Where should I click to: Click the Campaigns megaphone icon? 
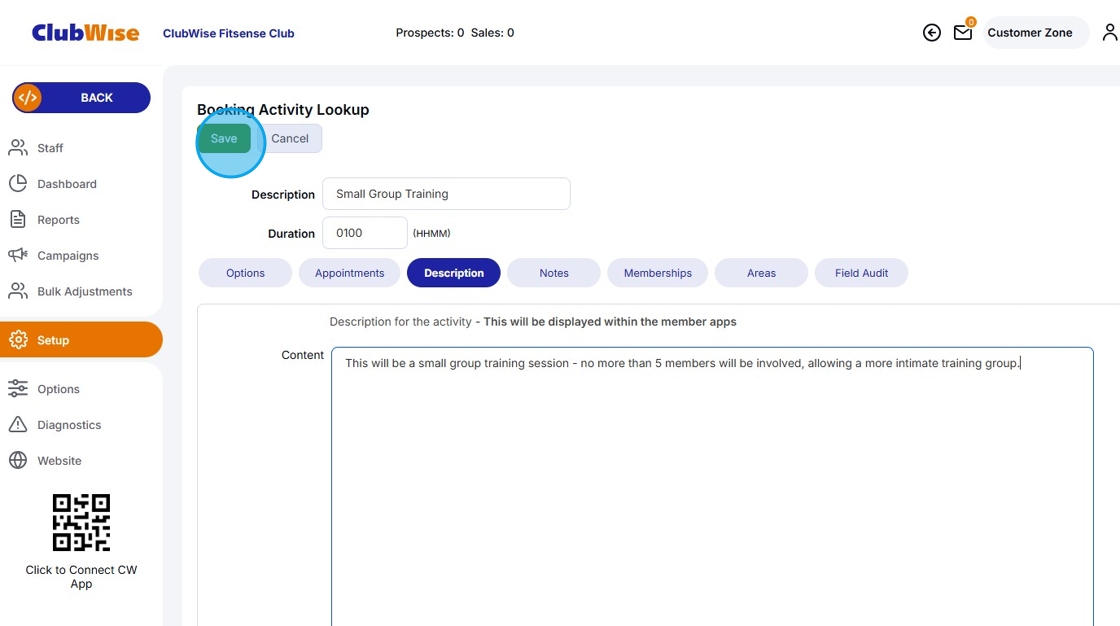pos(18,255)
